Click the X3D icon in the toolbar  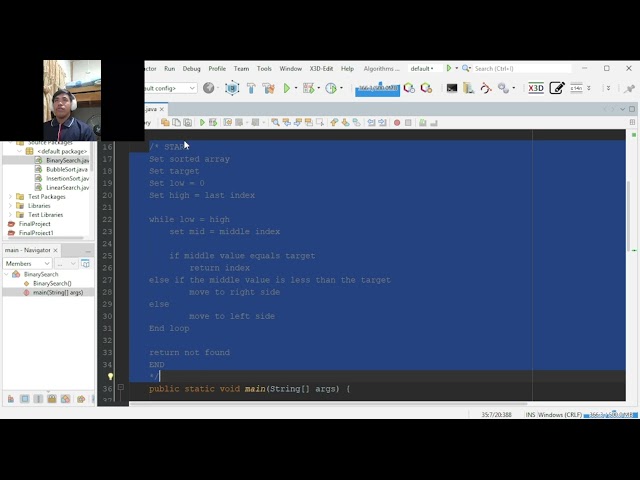[x=536, y=88]
